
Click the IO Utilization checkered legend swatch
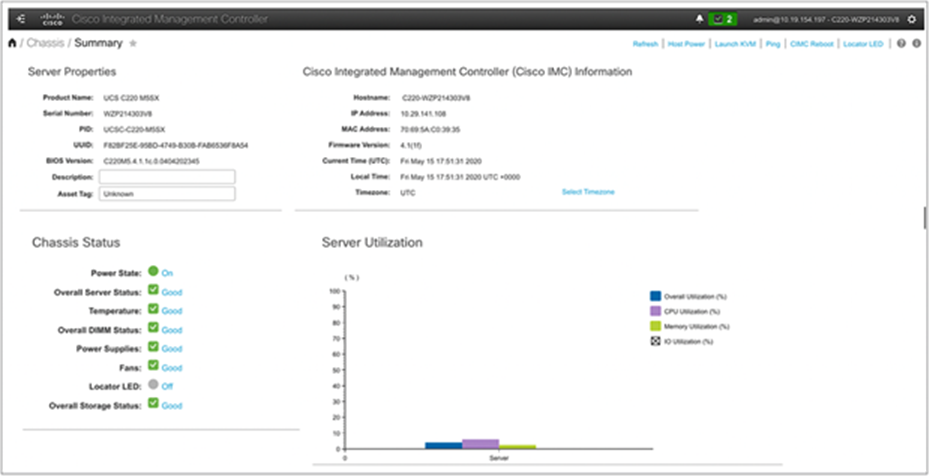pyautogui.click(x=655, y=341)
